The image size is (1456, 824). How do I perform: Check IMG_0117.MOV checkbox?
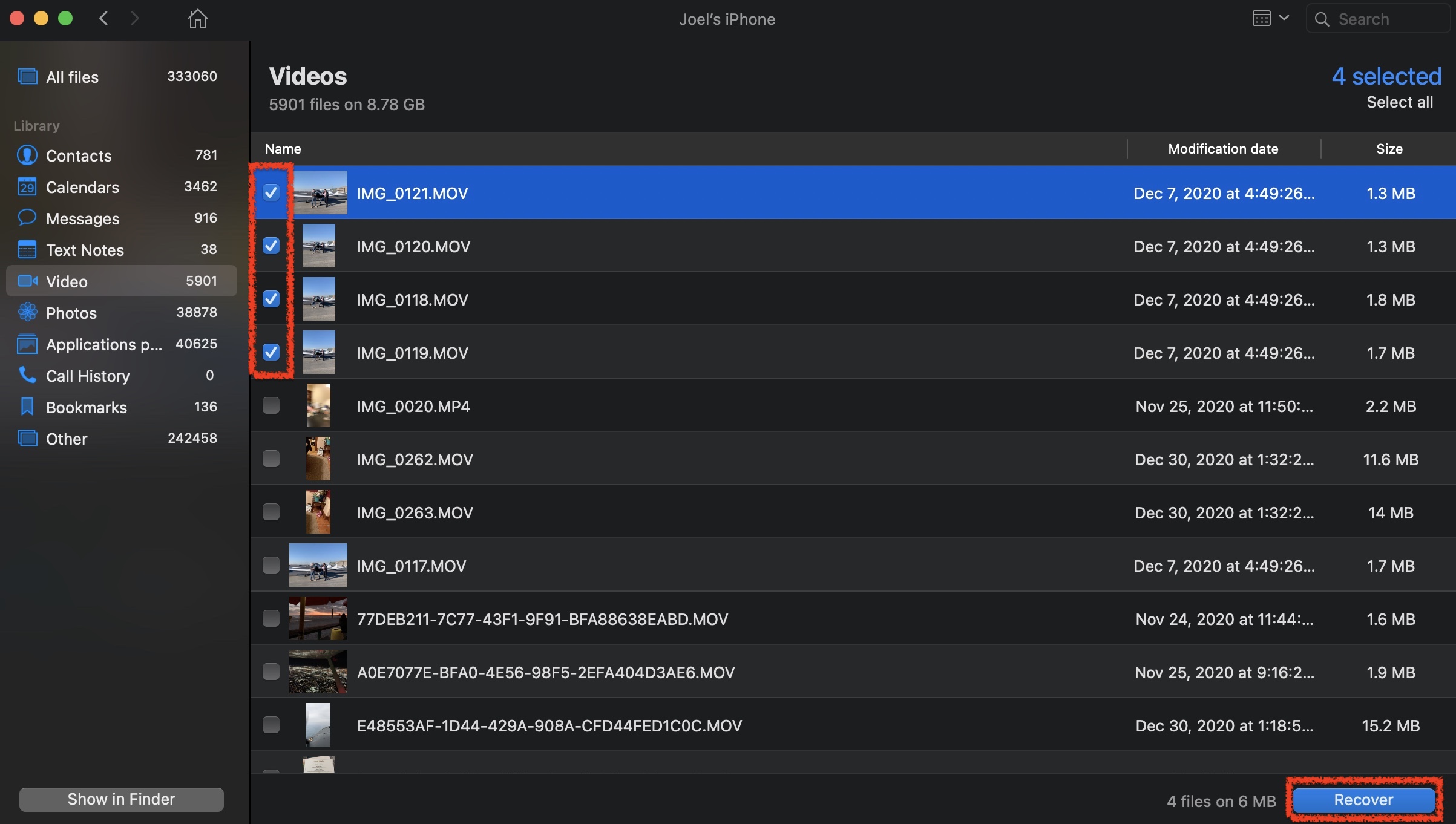click(271, 565)
